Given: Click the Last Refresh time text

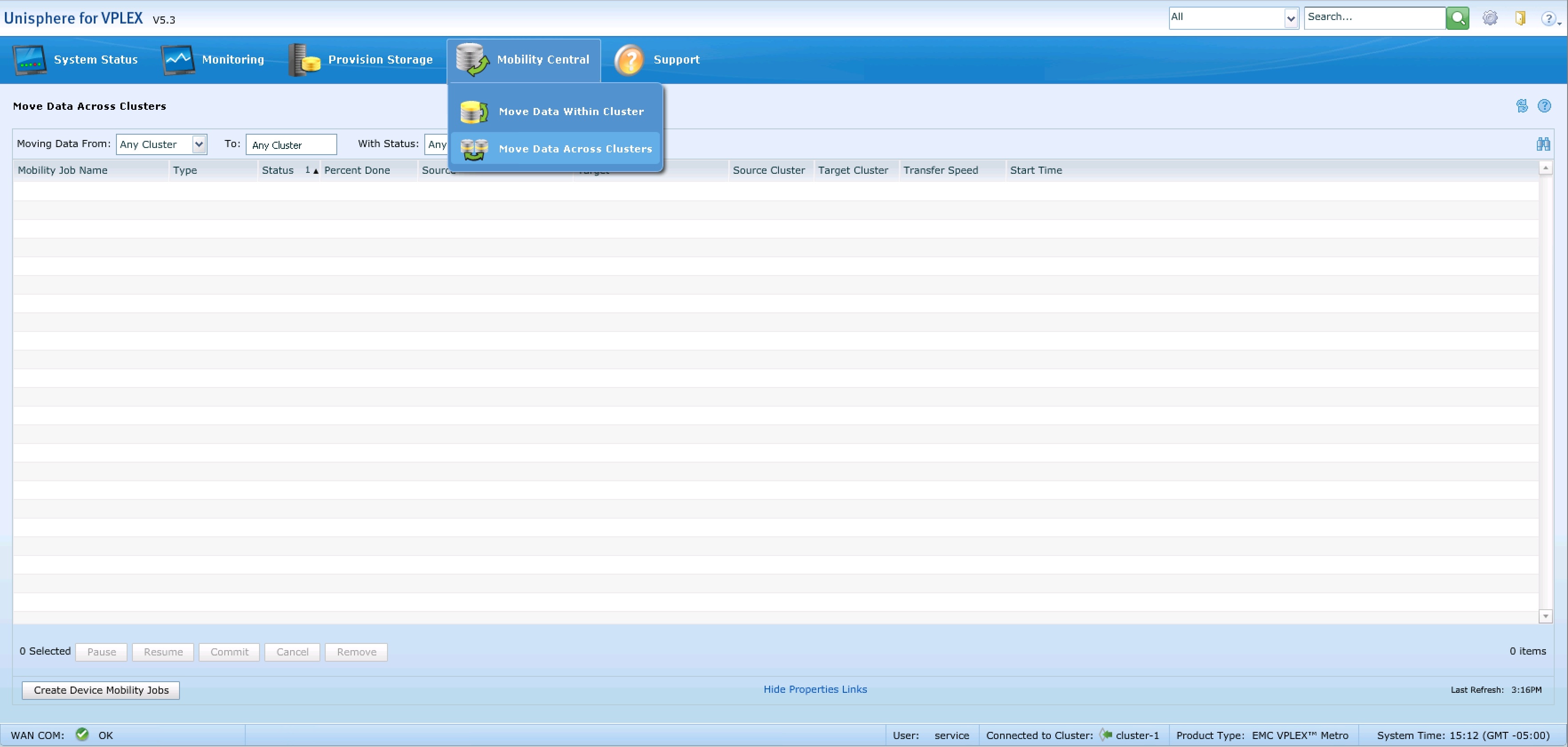Looking at the screenshot, I should [1496, 690].
